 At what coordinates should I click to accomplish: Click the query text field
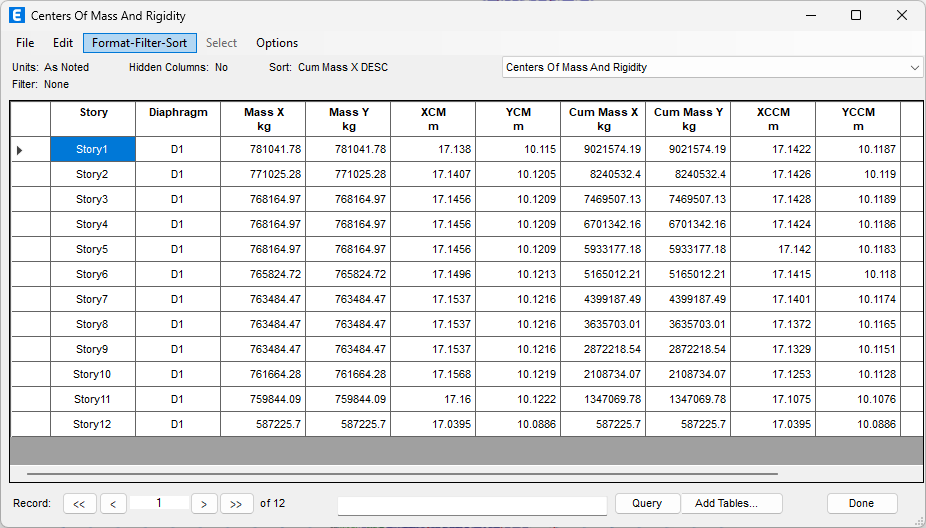coord(472,506)
